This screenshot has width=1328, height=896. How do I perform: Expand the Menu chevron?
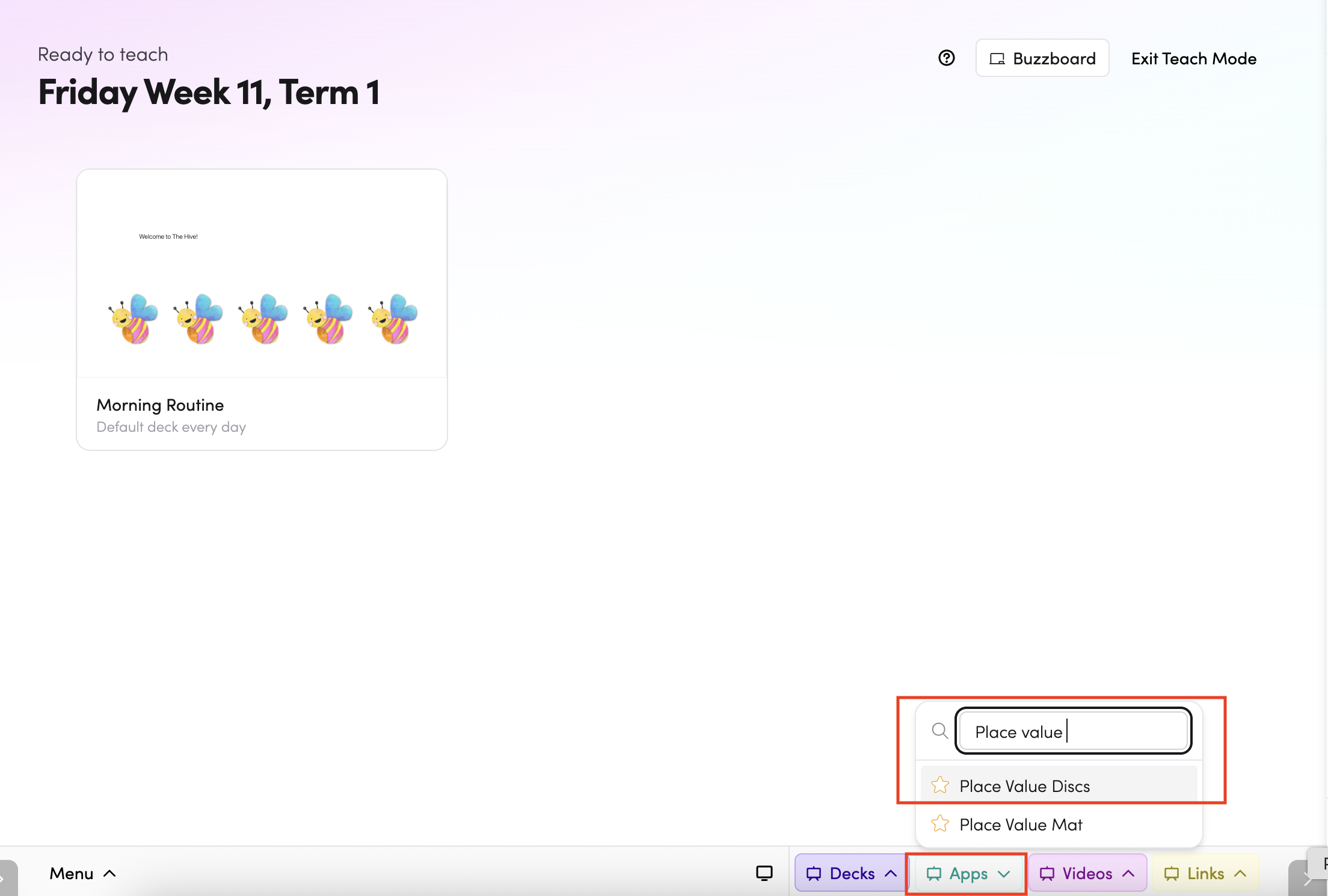click(109, 873)
